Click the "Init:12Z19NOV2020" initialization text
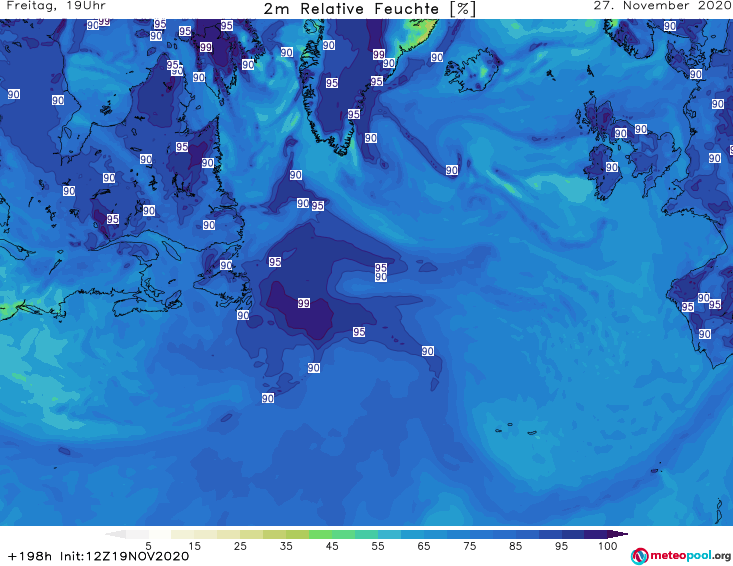733x566 pixels. coord(124,556)
